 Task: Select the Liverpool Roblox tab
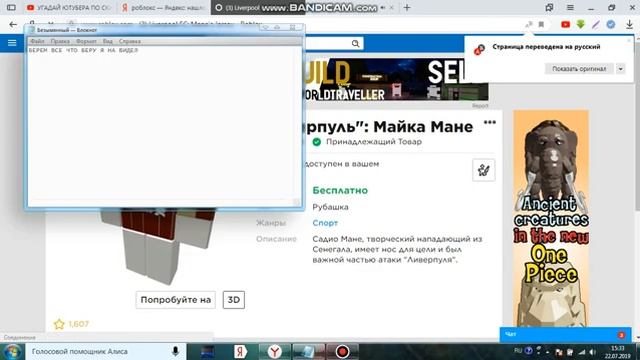tap(257, 7)
